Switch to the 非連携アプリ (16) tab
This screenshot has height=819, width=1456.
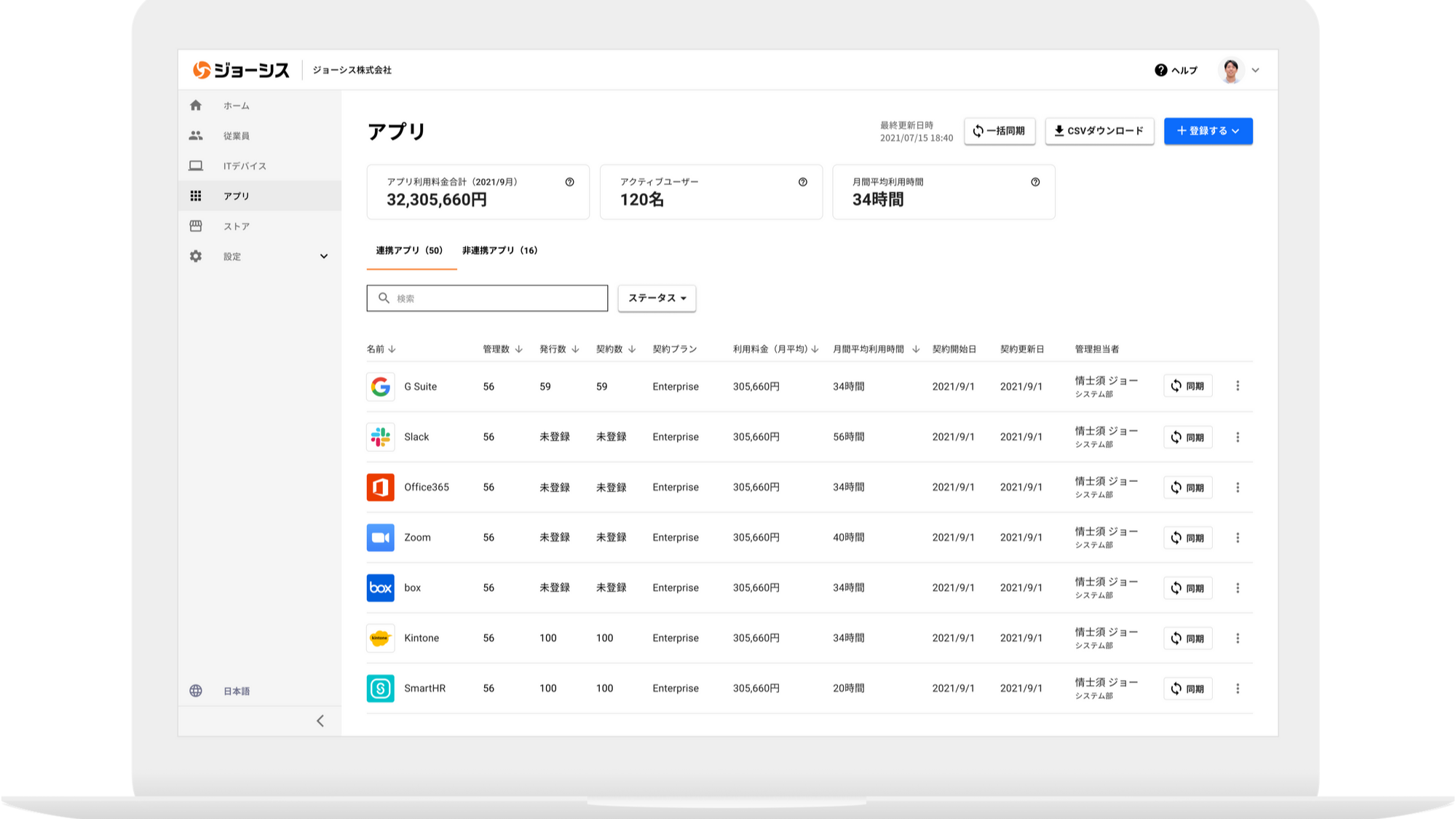point(499,250)
